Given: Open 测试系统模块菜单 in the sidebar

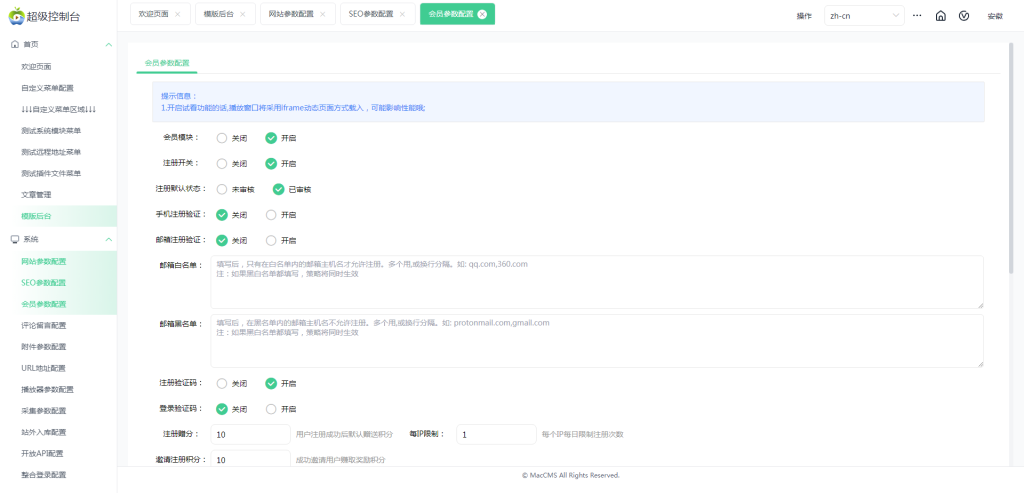Looking at the screenshot, I should coord(59,131).
